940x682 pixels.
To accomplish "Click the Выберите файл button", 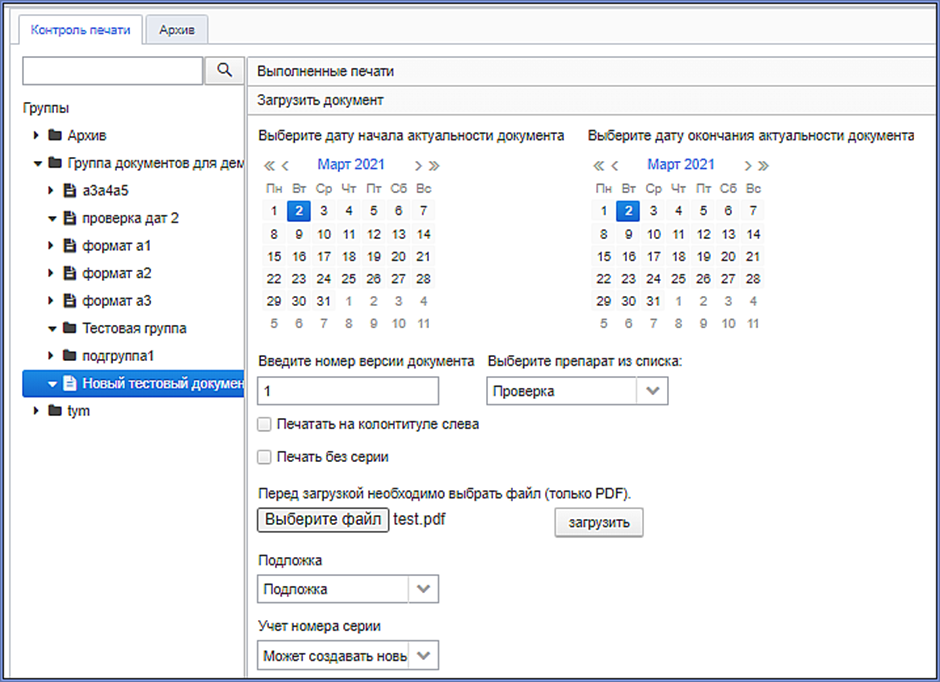I will coord(323,520).
